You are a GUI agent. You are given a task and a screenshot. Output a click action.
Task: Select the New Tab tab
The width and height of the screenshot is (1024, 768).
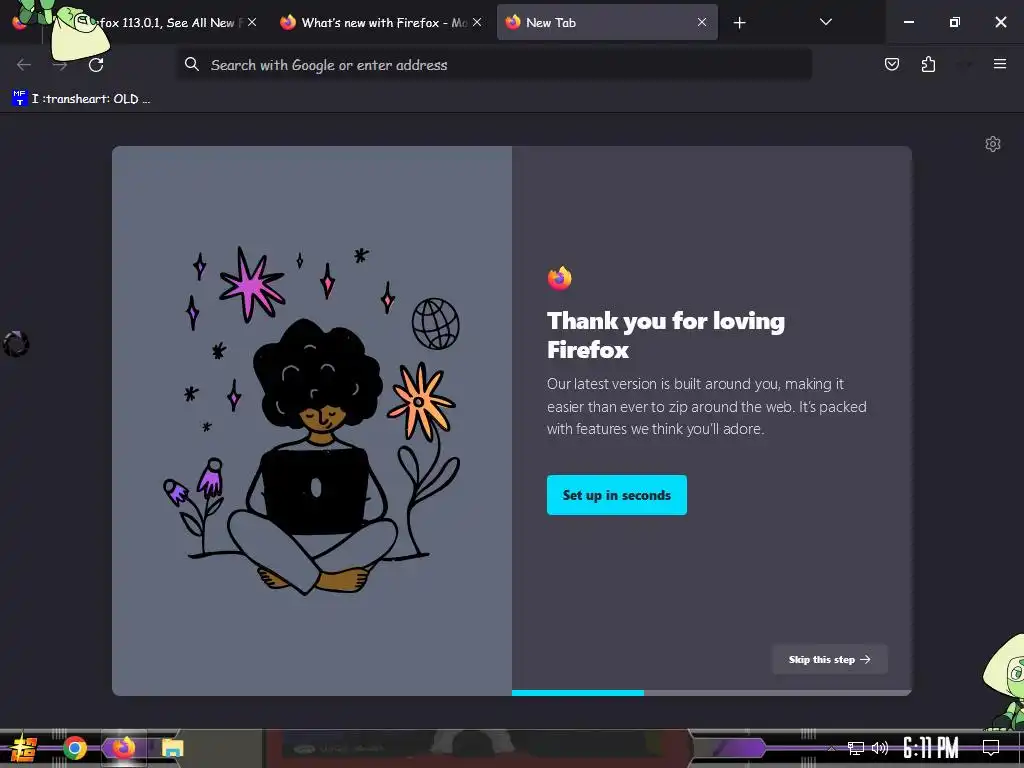pos(607,22)
